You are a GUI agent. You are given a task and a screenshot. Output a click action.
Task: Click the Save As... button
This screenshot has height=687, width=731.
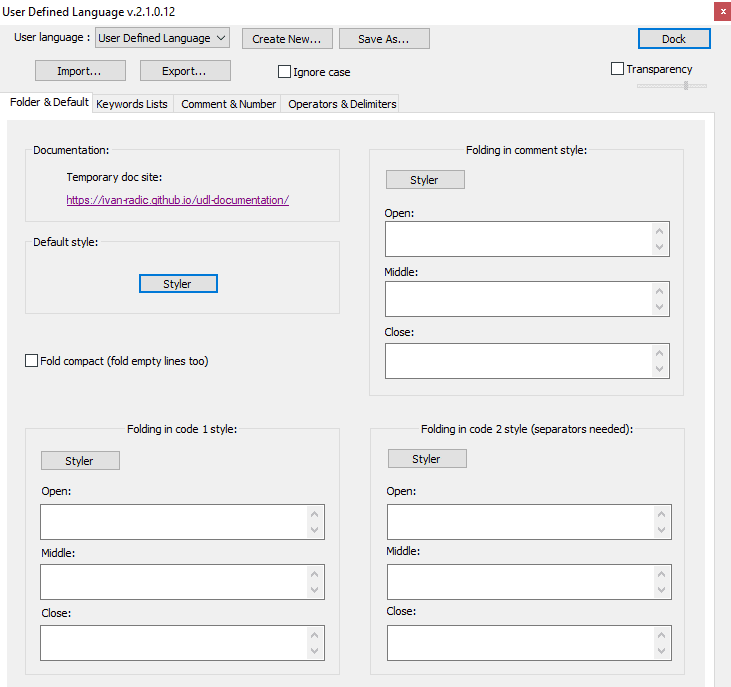[x=384, y=39]
